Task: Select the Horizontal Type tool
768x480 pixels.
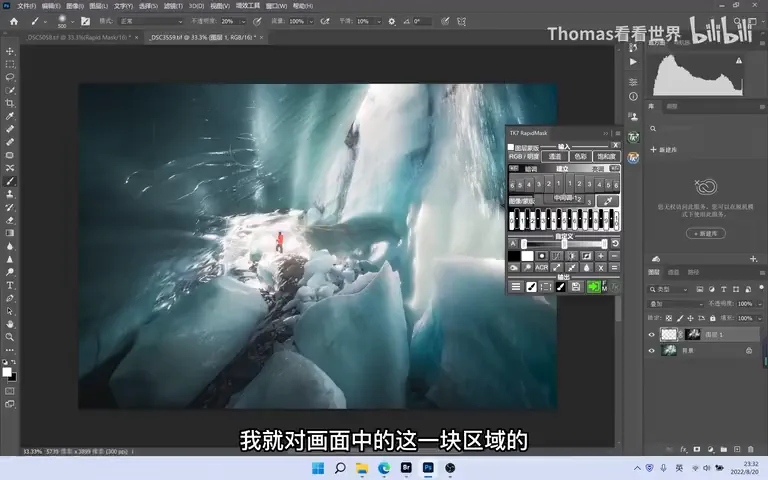Action: coord(10,285)
